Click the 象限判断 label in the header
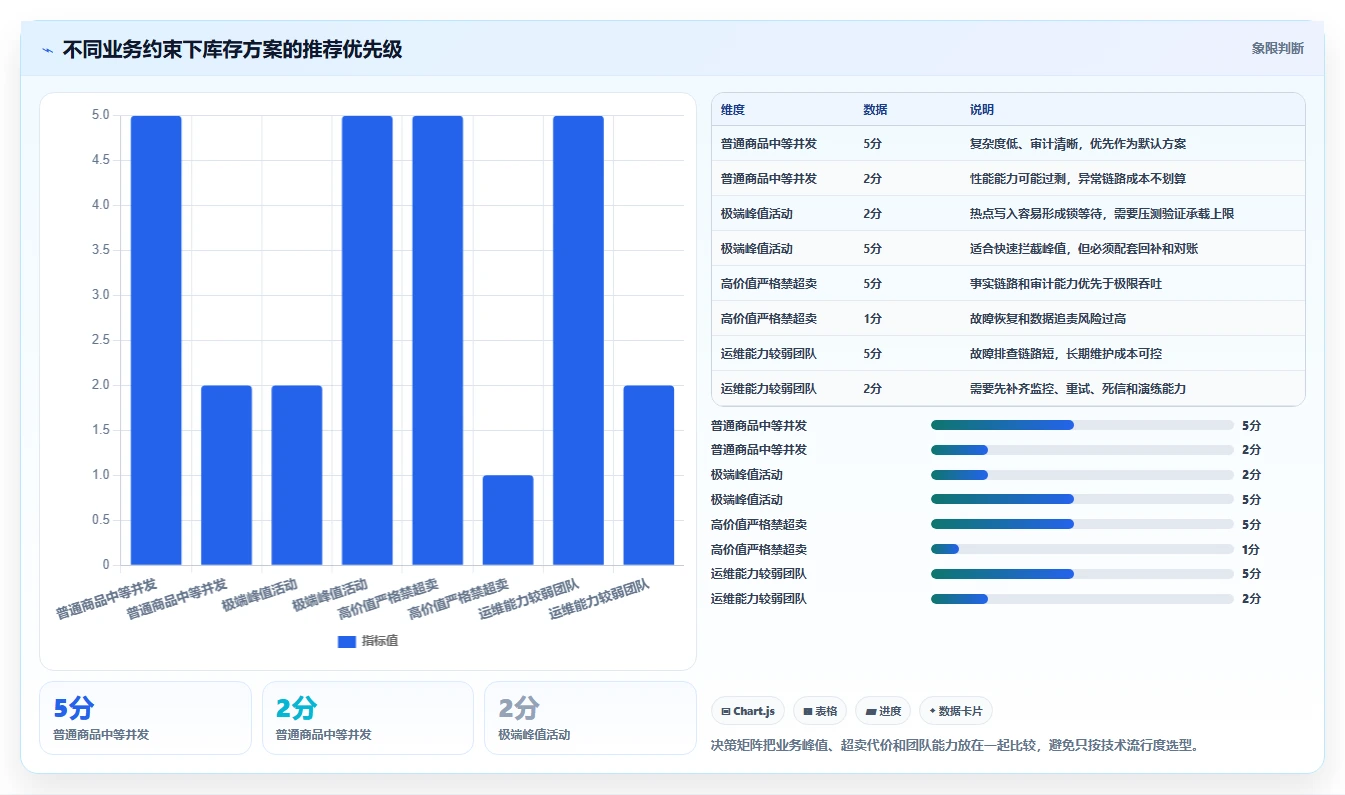Image resolution: width=1345 pixels, height=795 pixels. coord(1277,48)
